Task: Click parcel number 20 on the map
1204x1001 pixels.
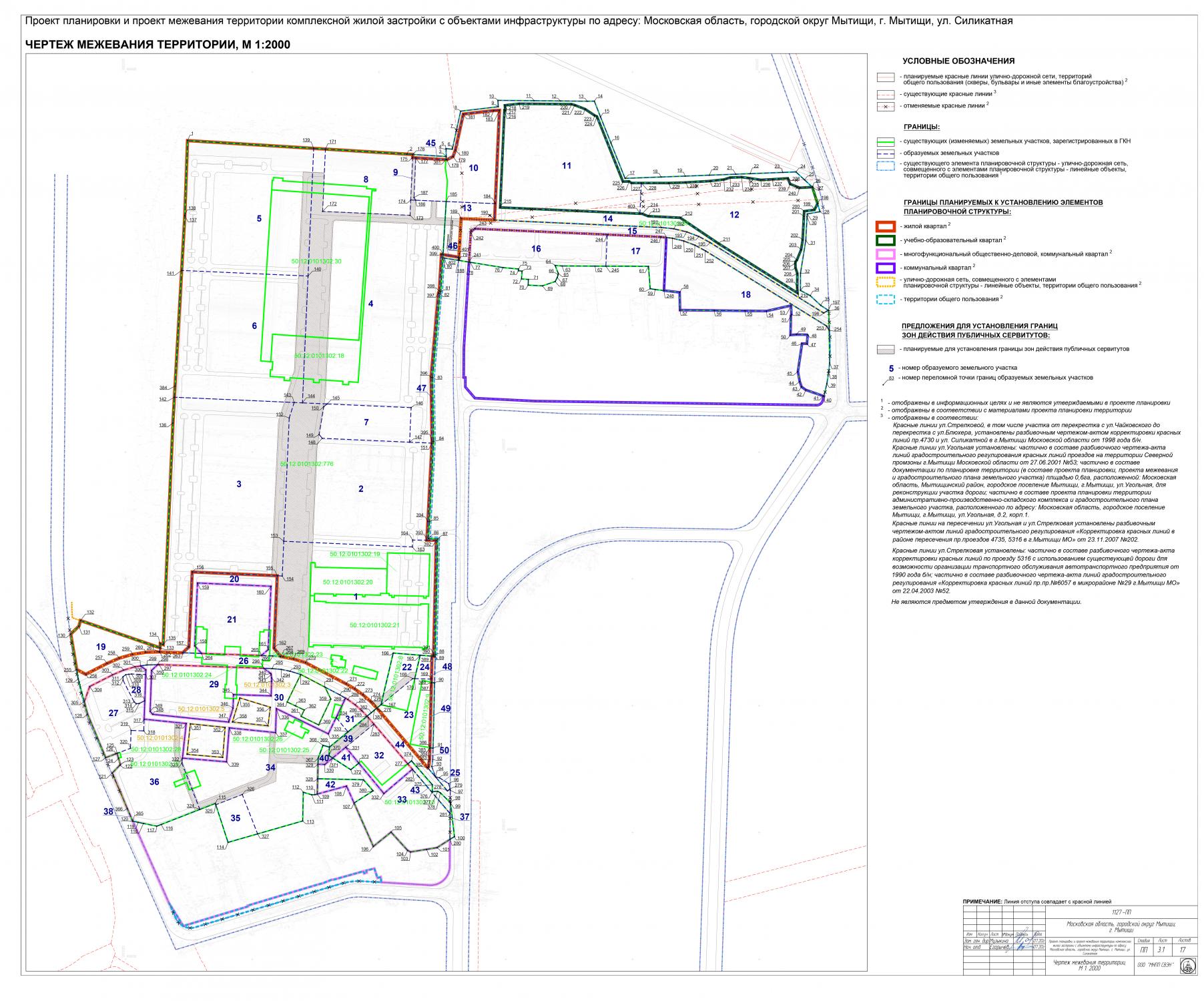Action: click(x=234, y=579)
